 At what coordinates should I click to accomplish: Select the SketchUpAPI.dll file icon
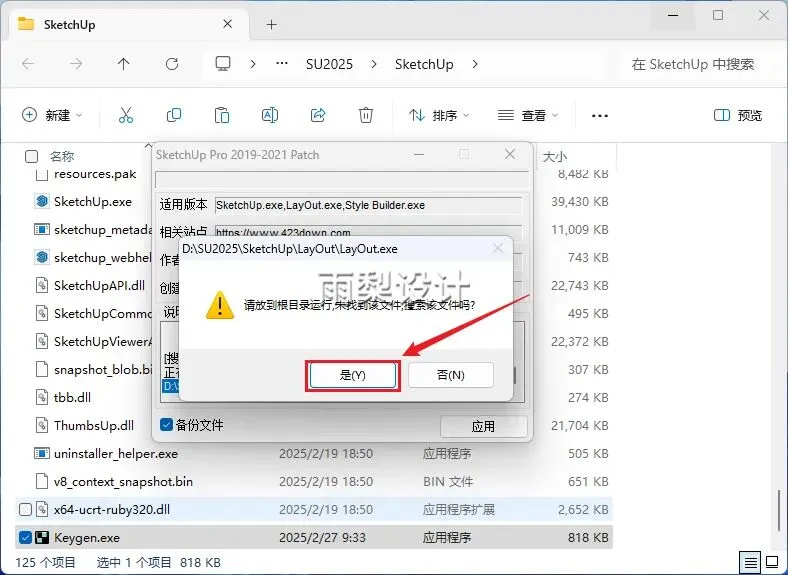[x=42, y=285]
